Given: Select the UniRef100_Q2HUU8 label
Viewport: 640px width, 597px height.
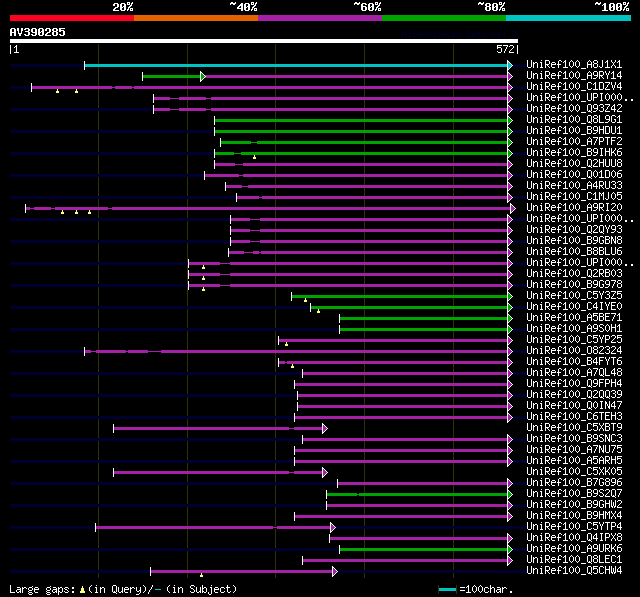Looking at the screenshot, I should [x=574, y=164].
